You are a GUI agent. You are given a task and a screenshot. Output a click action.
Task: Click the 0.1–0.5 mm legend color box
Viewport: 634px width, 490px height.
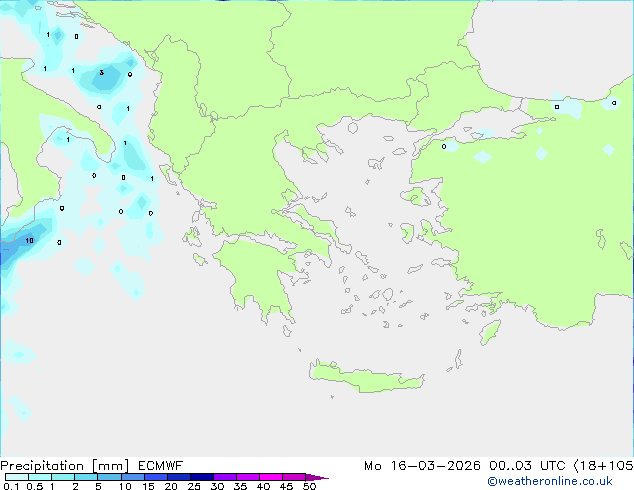(x=17, y=477)
